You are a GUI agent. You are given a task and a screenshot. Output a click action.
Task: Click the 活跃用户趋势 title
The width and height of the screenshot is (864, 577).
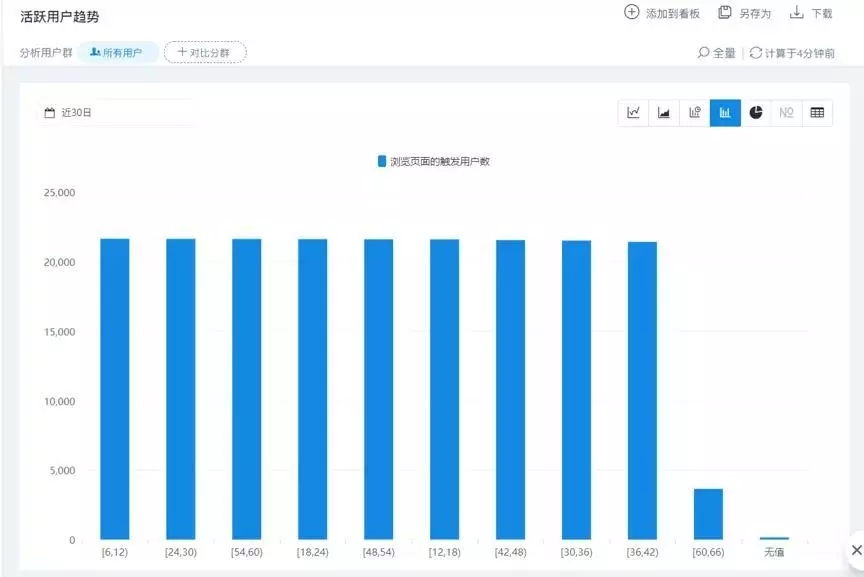60,17
